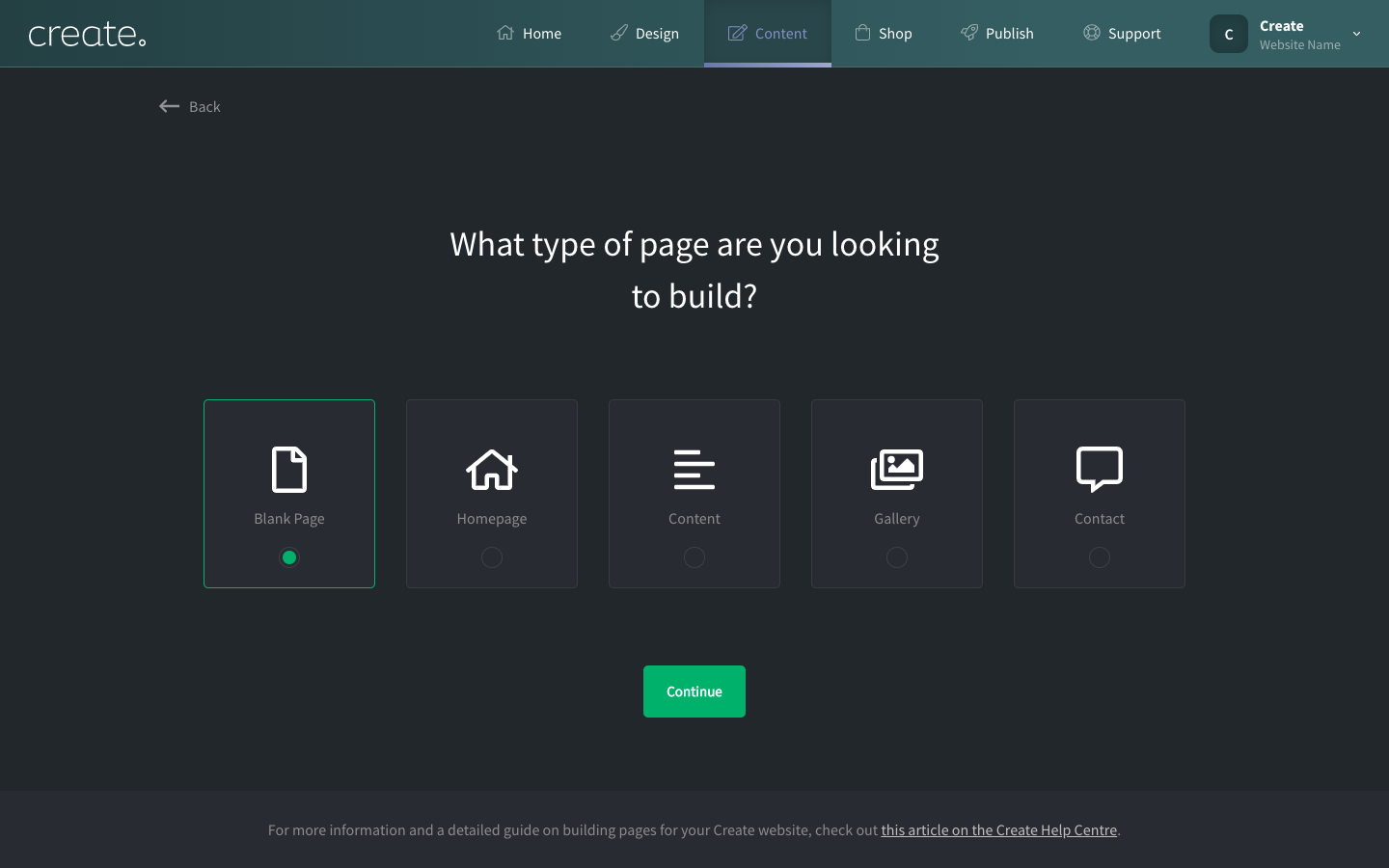
Task: Click the Support lifebuoy icon
Action: [1091, 33]
